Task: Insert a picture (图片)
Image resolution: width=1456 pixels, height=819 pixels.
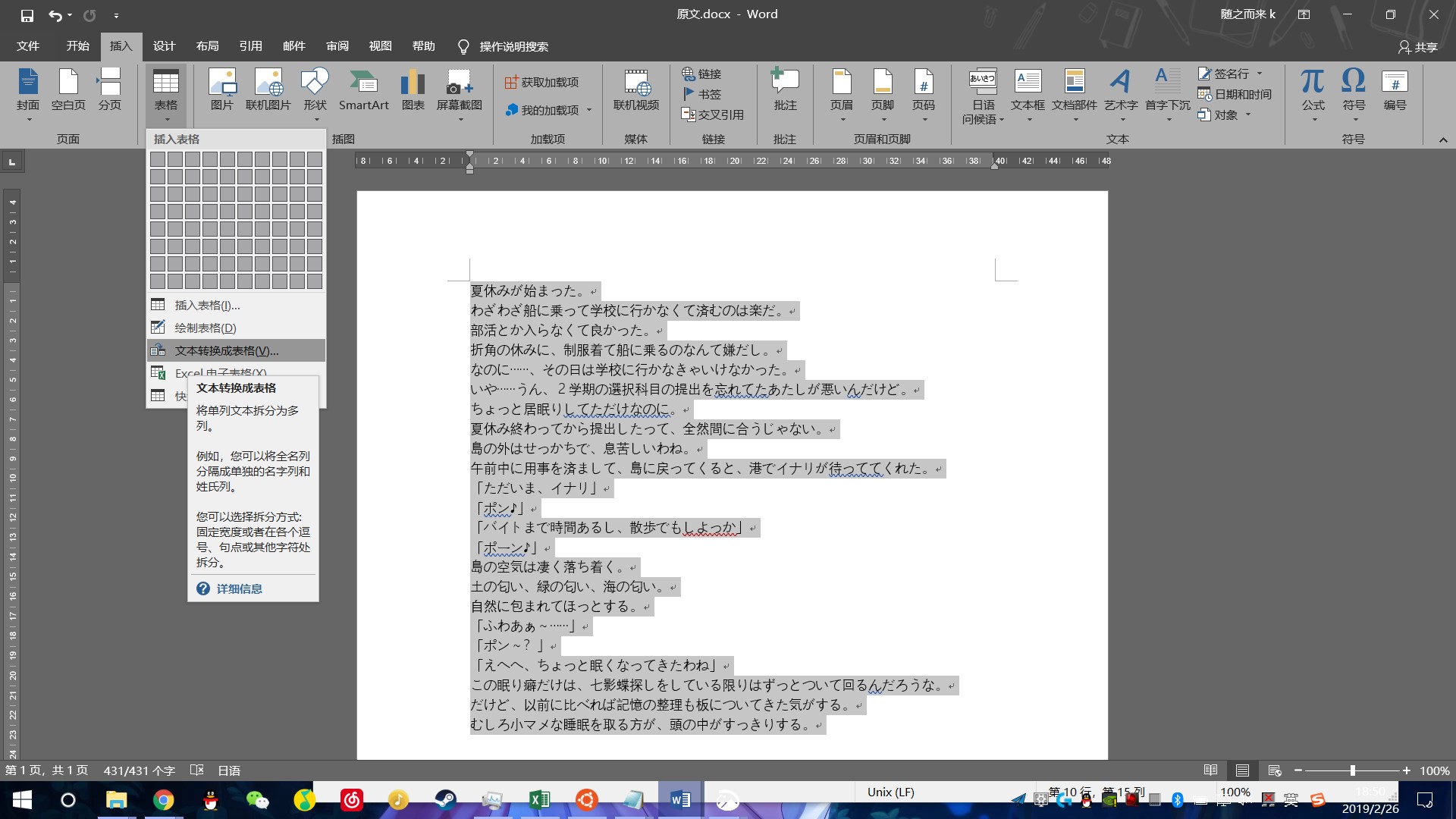Action: coord(221,89)
